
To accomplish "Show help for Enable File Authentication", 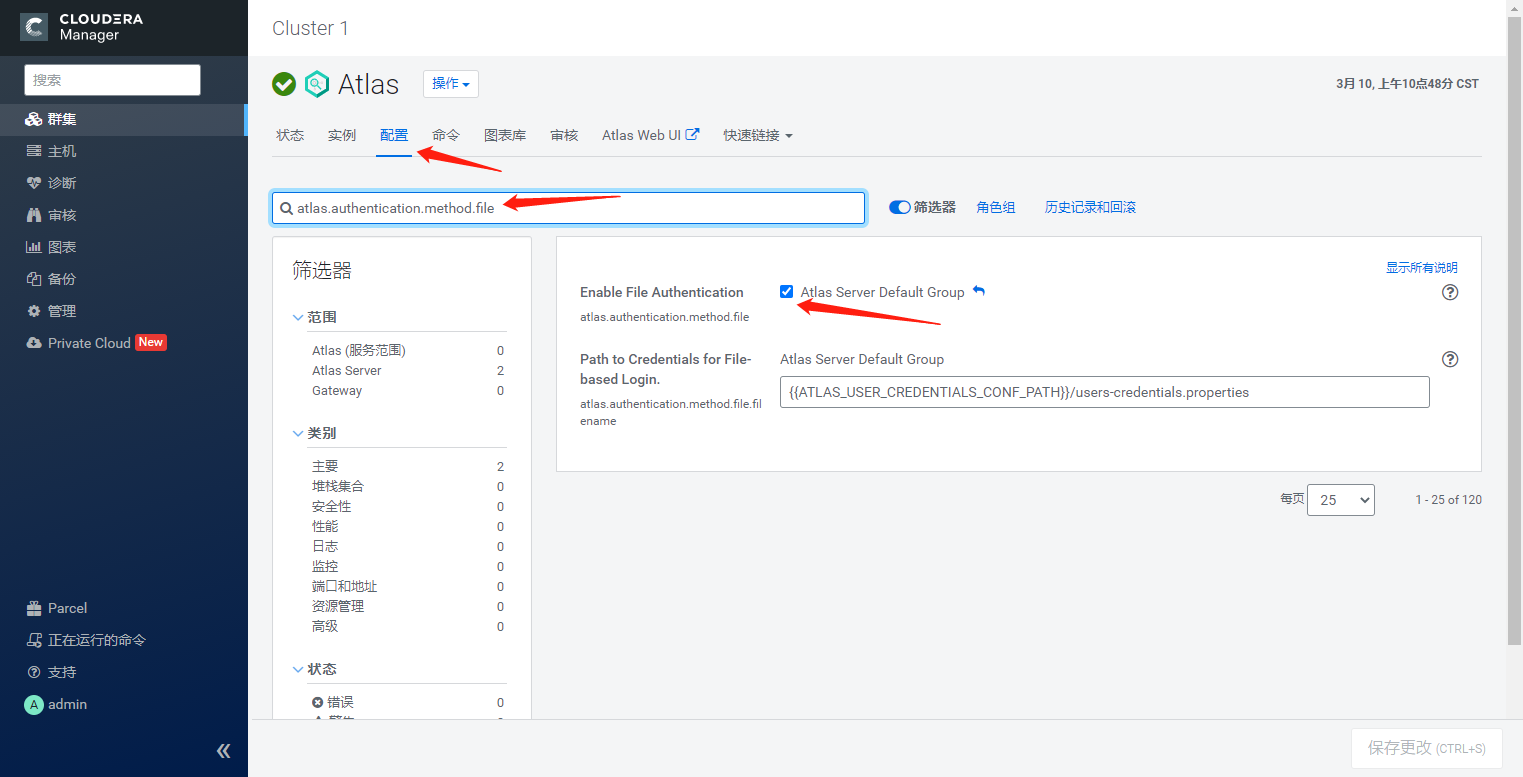I will point(1450,292).
